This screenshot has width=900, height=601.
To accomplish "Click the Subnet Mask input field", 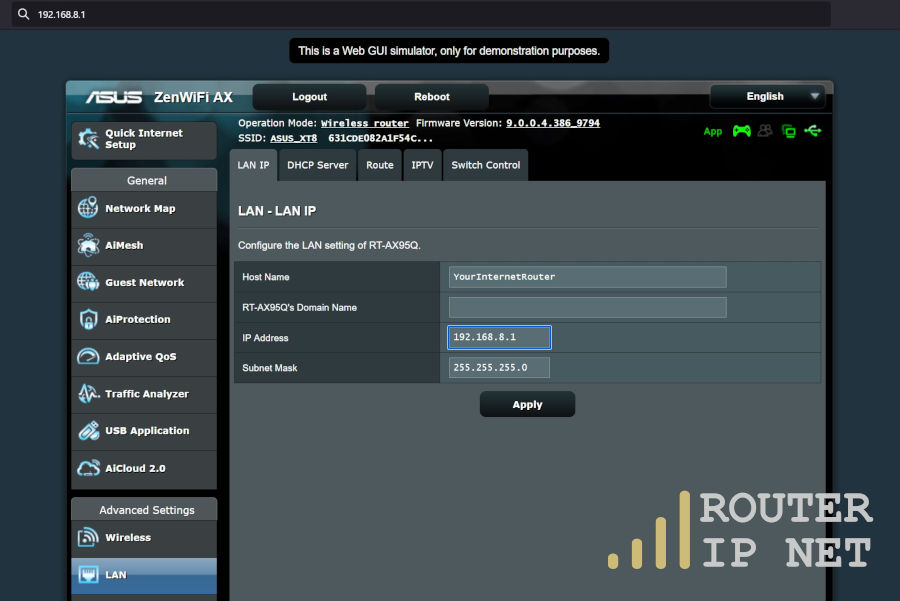I will click(499, 368).
